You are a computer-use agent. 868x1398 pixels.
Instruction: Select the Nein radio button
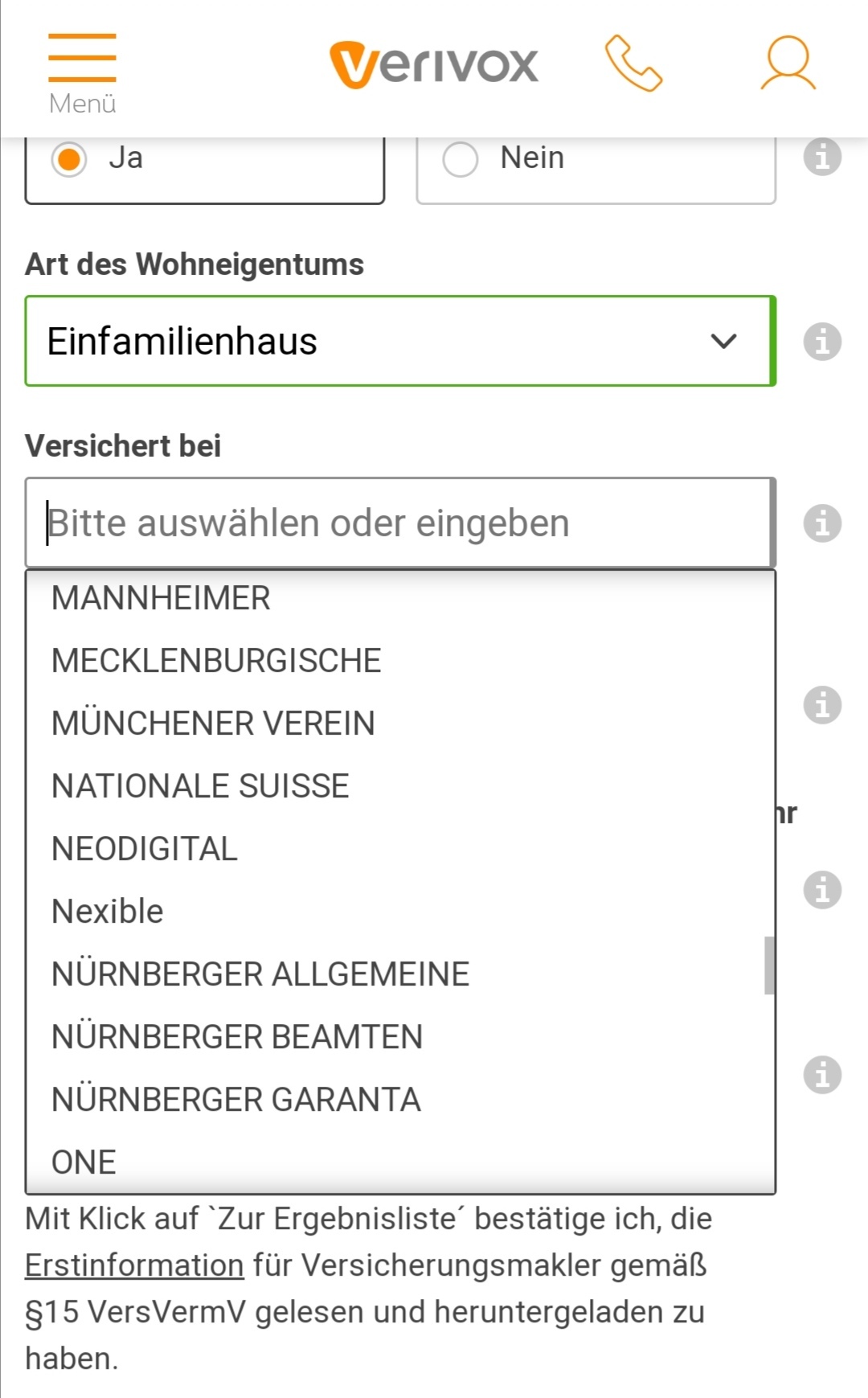tap(461, 158)
